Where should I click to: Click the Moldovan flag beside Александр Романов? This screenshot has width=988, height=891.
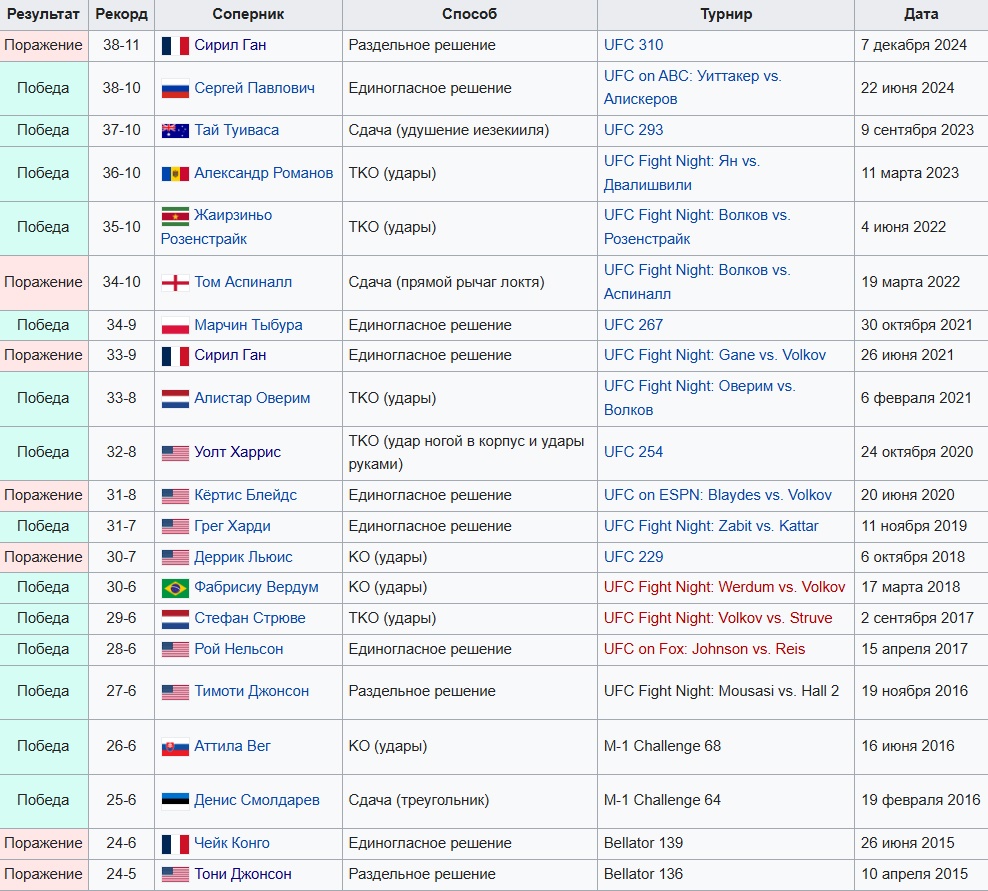tap(175, 173)
